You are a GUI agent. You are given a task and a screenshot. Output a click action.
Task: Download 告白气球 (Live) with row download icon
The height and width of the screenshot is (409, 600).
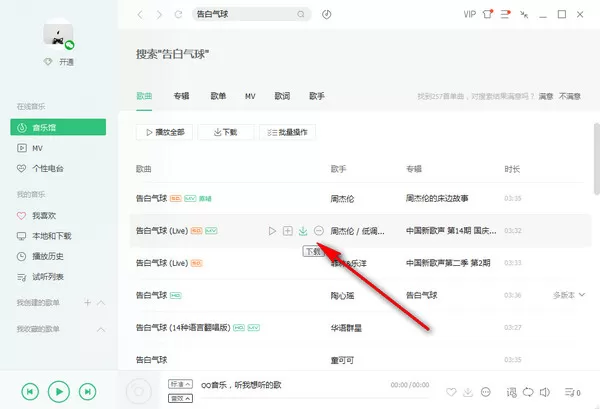[x=303, y=231]
